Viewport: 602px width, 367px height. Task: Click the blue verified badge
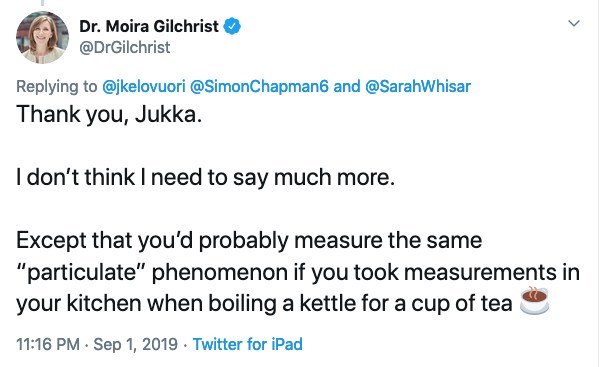click(x=232, y=26)
